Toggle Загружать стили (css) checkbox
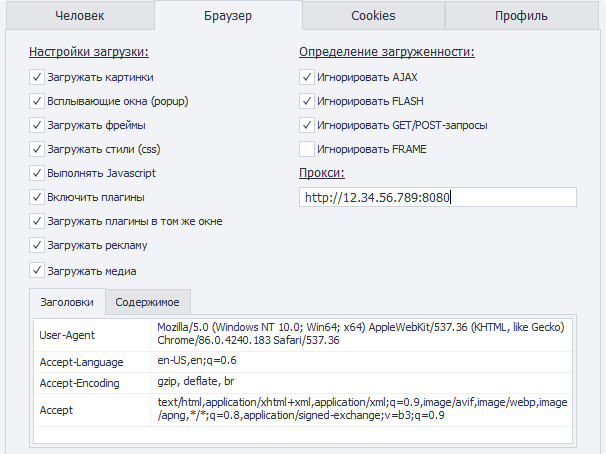The height and width of the screenshot is (454, 606). (x=37, y=149)
